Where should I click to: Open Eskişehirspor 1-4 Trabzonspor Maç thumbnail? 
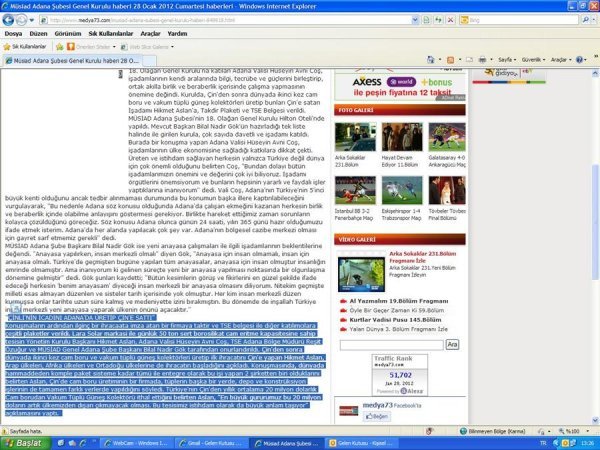click(402, 190)
